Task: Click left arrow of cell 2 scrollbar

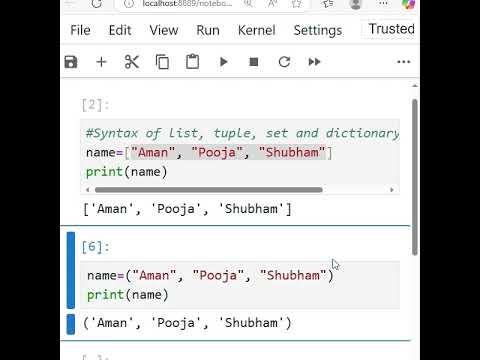Action: tap(87, 190)
